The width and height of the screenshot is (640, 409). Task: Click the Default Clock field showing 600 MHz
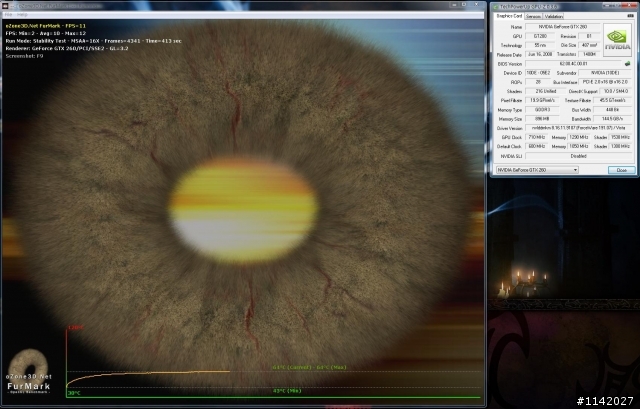[x=536, y=146]
